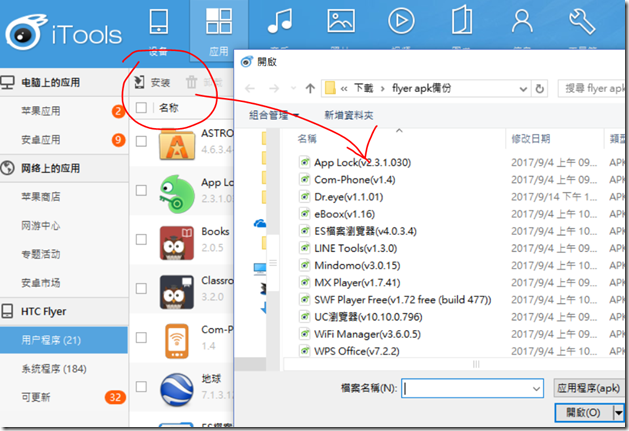
Task: Click the 安装 install button
Action: [x=152, y=83]
